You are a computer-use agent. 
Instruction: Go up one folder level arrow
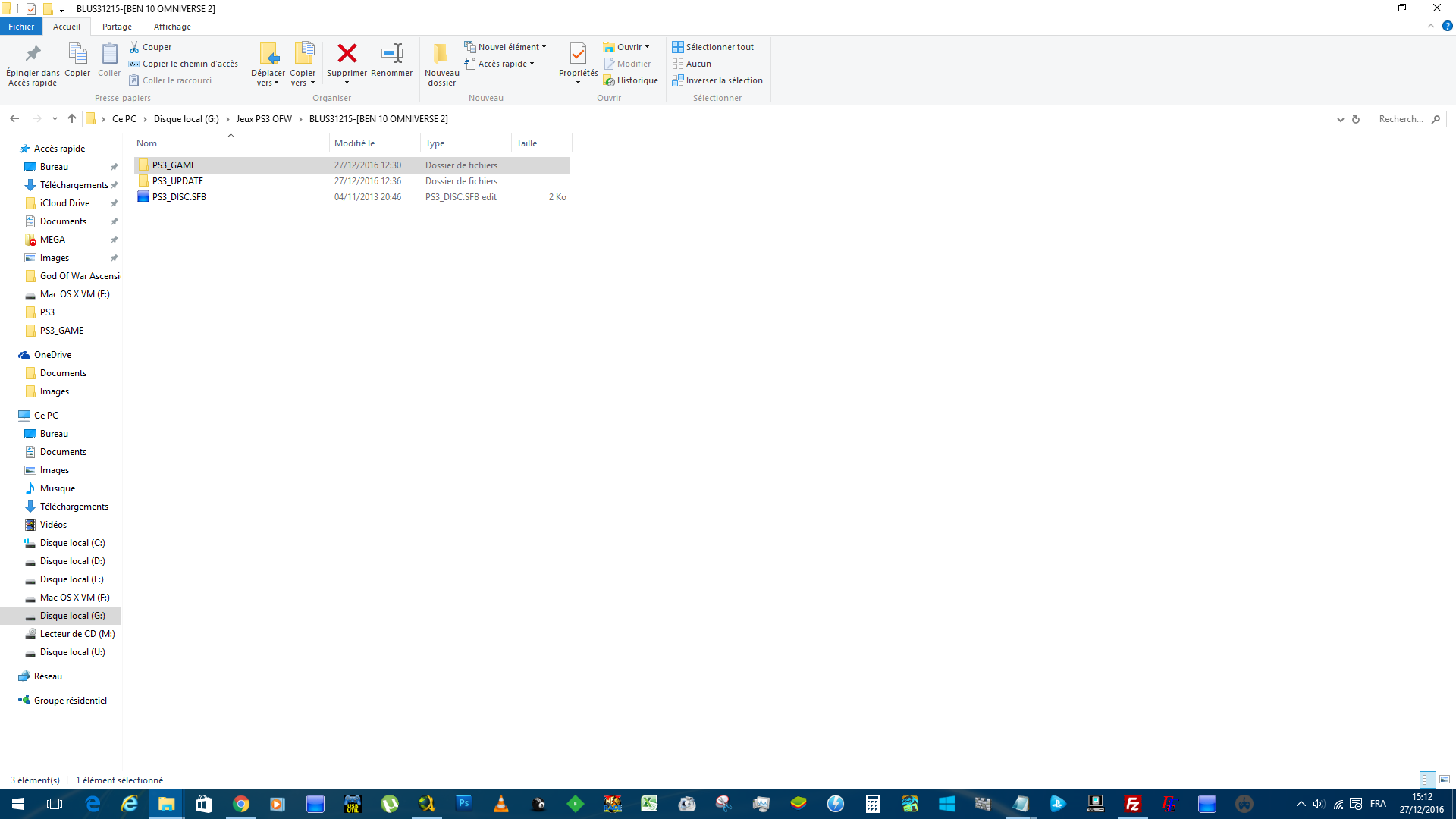click(x=72, y=119)
